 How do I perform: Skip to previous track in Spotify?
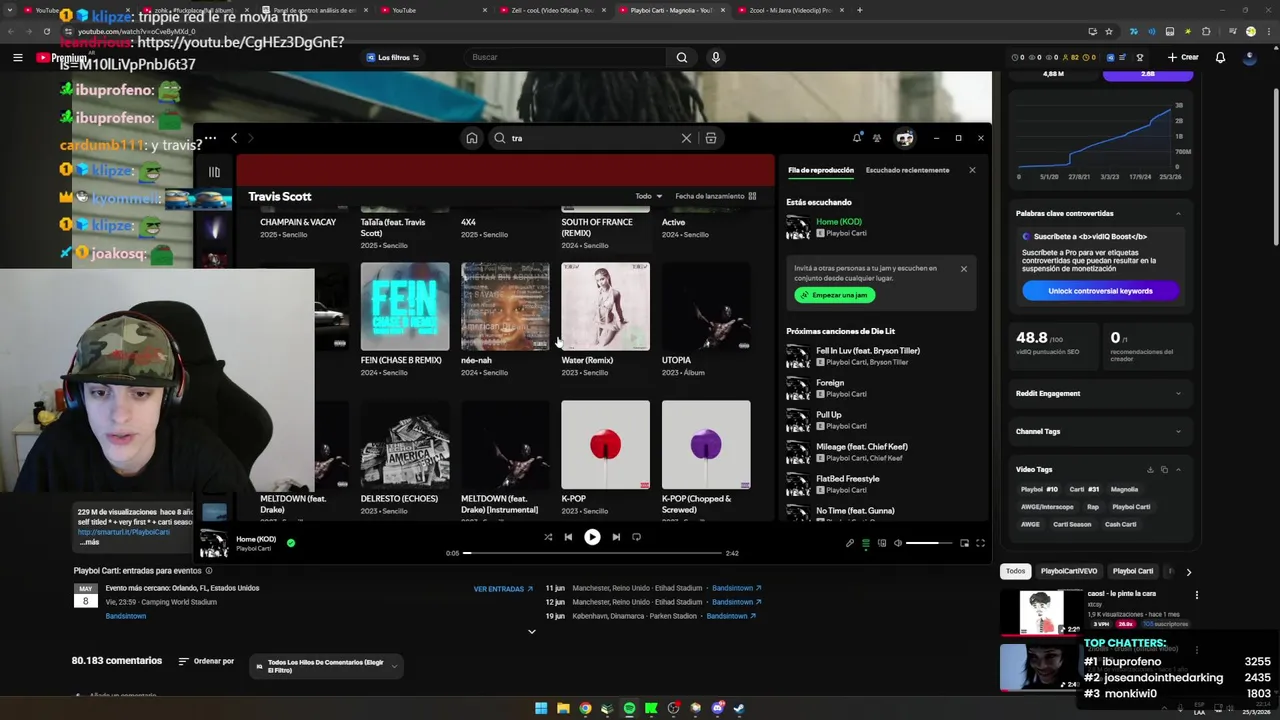click(568, 537)
